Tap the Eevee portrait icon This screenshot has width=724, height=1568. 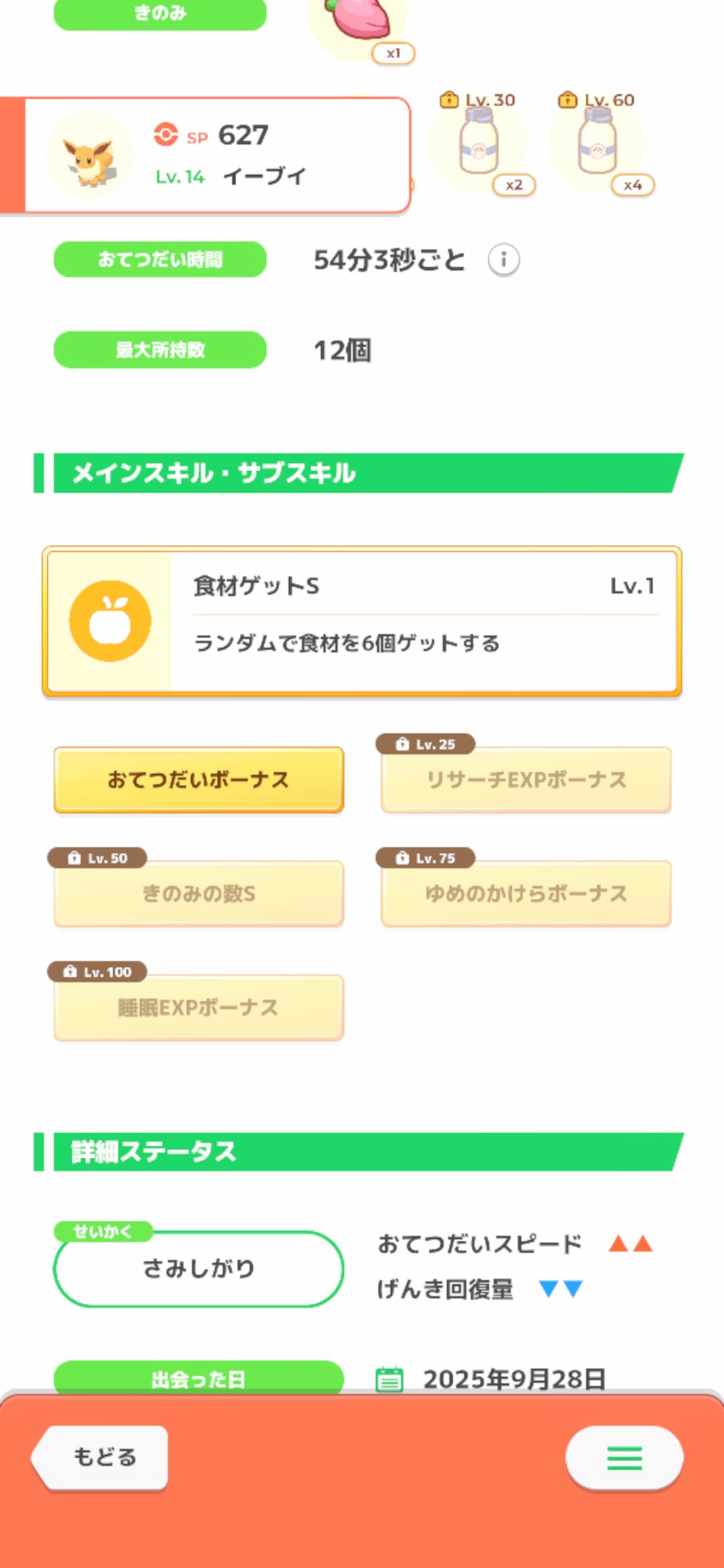click(89, 156)
